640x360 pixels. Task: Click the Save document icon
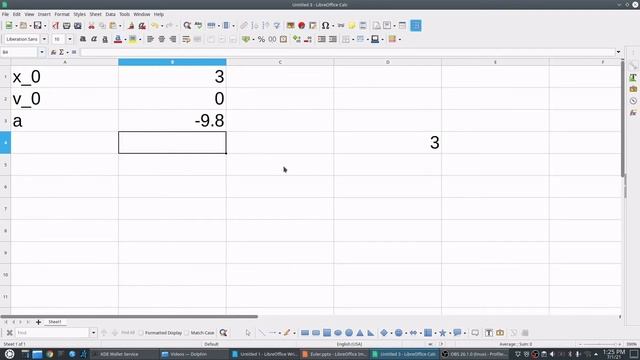pyautogui.click(x=38, y=26)
